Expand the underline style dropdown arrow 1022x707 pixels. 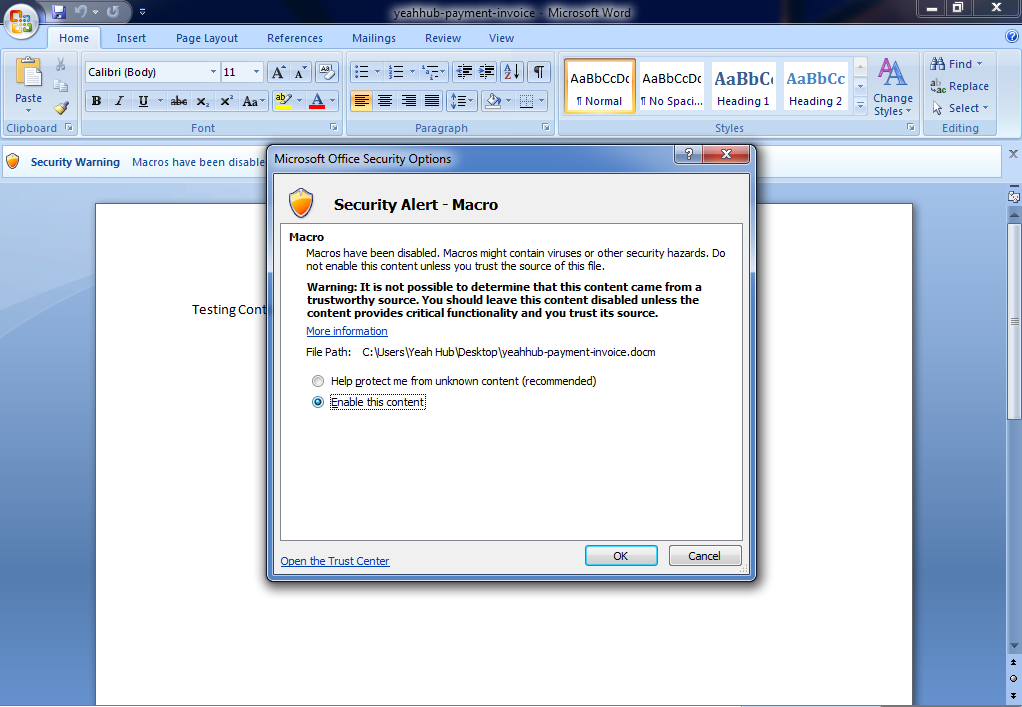[x=160, y=101]
